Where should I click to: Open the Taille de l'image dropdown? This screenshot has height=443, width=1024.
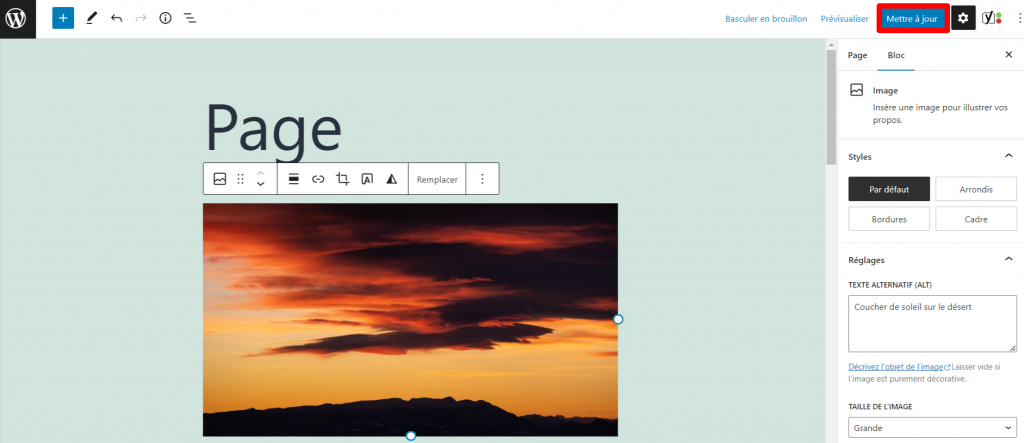point(932,429)
